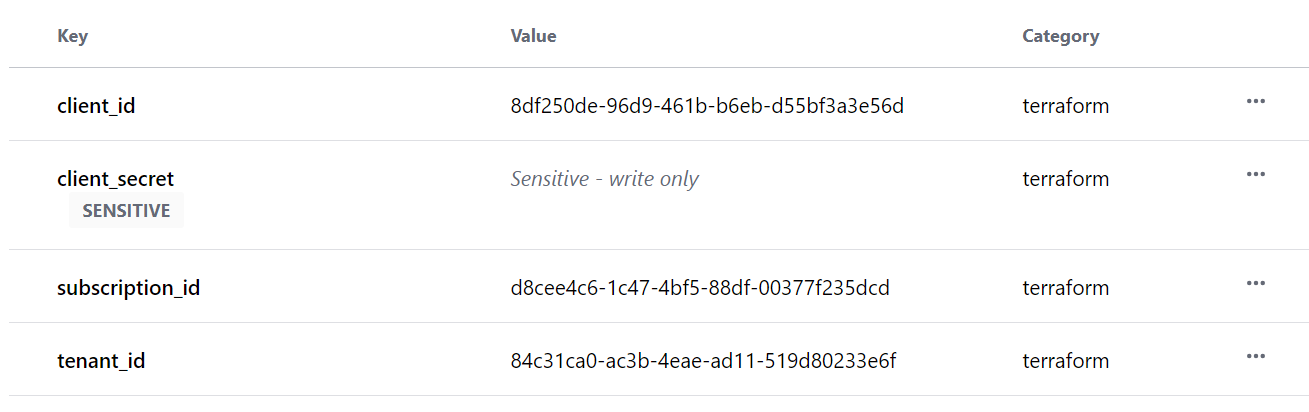The height and width of the screenshot is (412, 1309).
Task: Click the subscription_id value d8cee4c6 GUID
Action: [x=700, y=288]
